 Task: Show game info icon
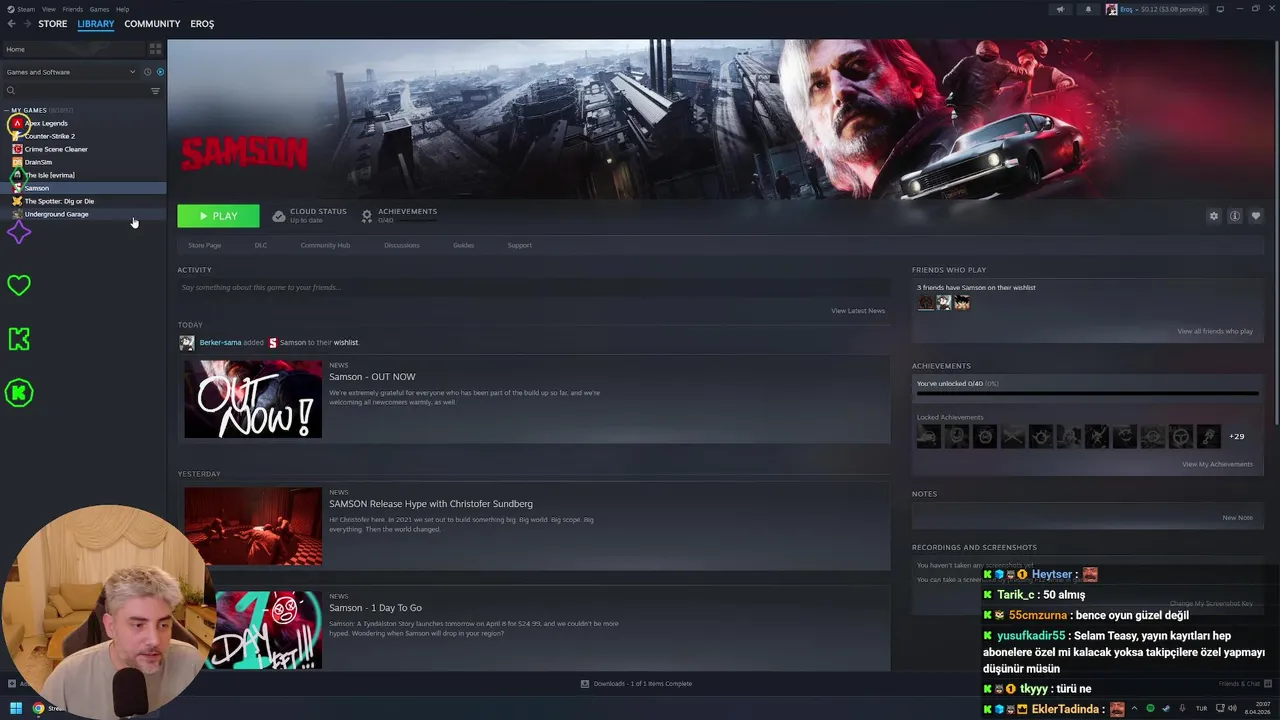point(1235,216)
